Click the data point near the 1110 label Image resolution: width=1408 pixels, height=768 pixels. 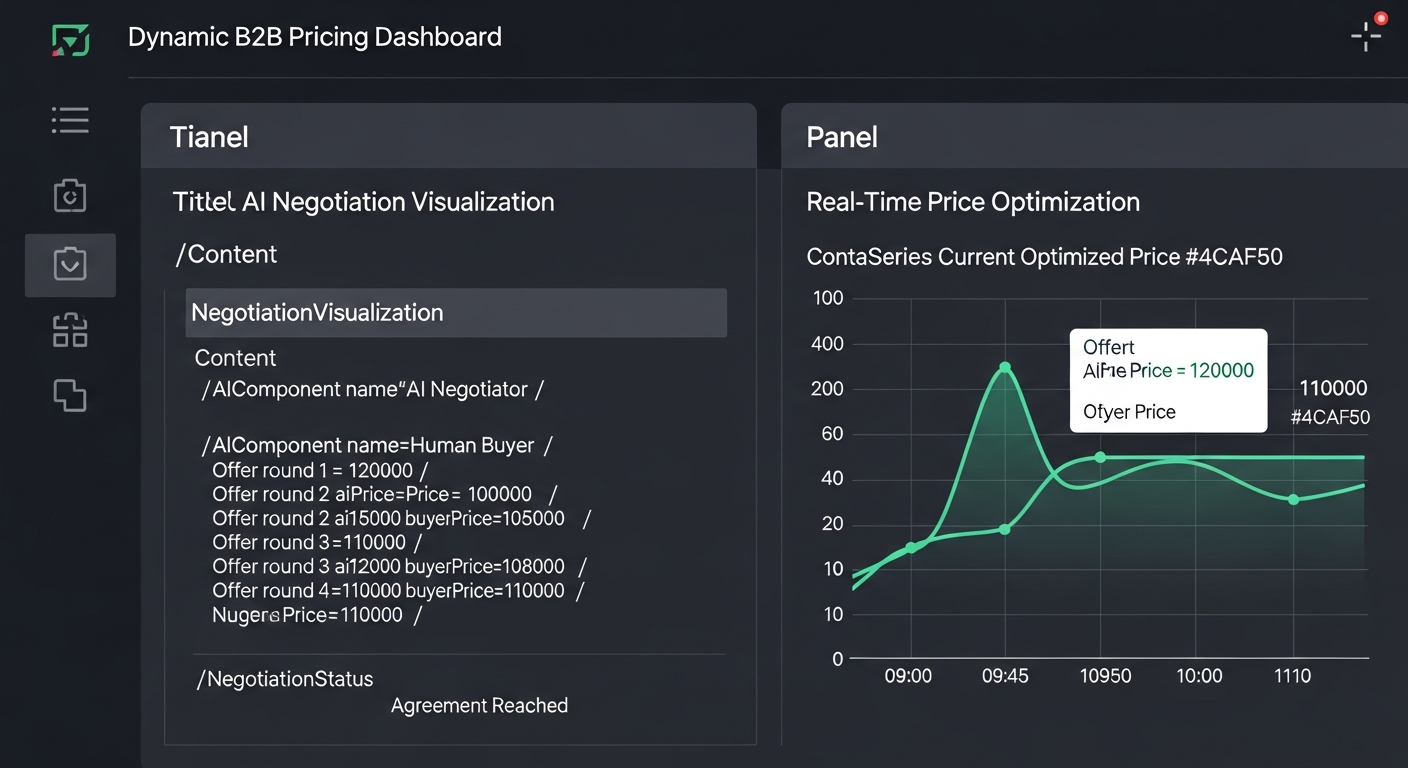coord(1293,499)
